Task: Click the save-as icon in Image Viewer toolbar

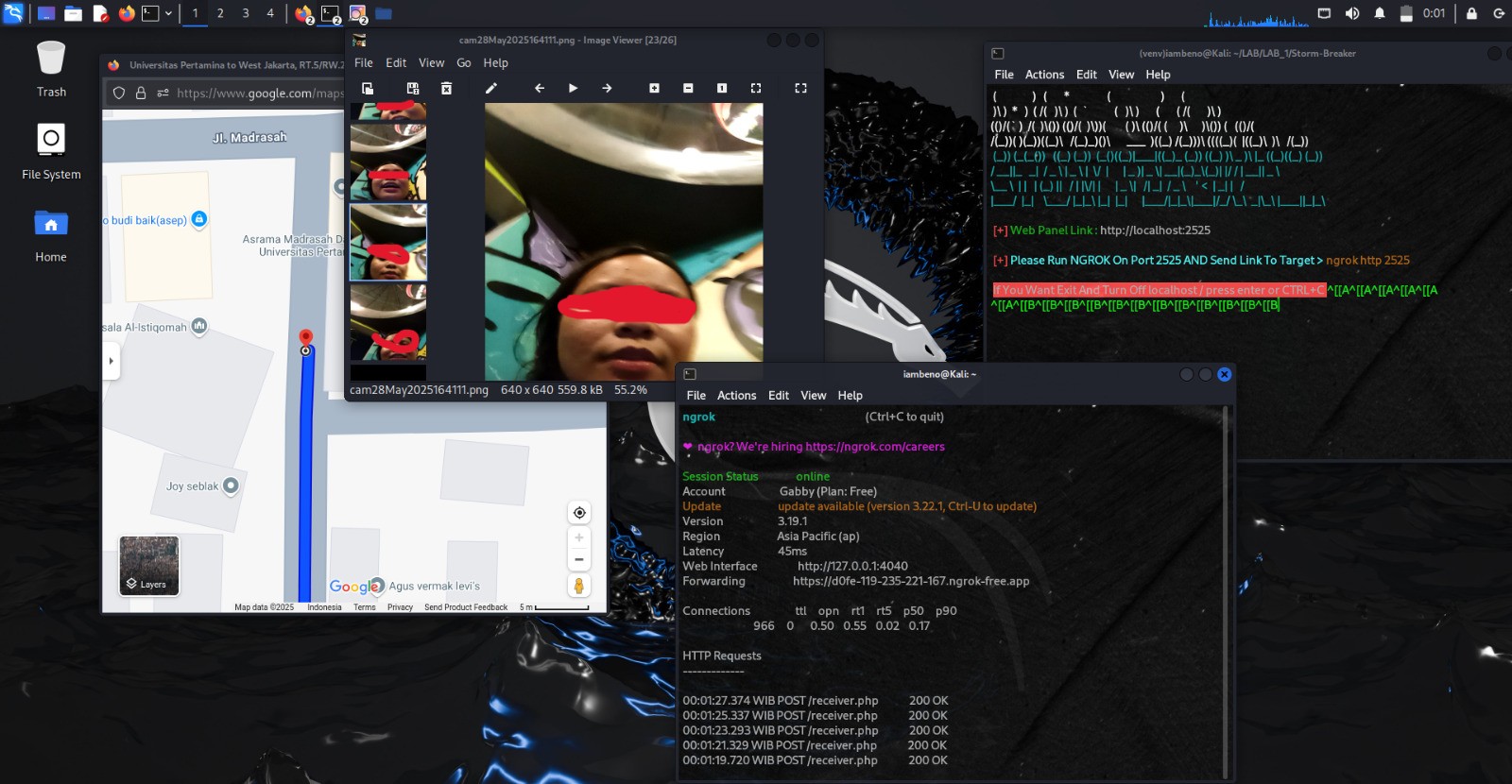Action: [413, 88]
